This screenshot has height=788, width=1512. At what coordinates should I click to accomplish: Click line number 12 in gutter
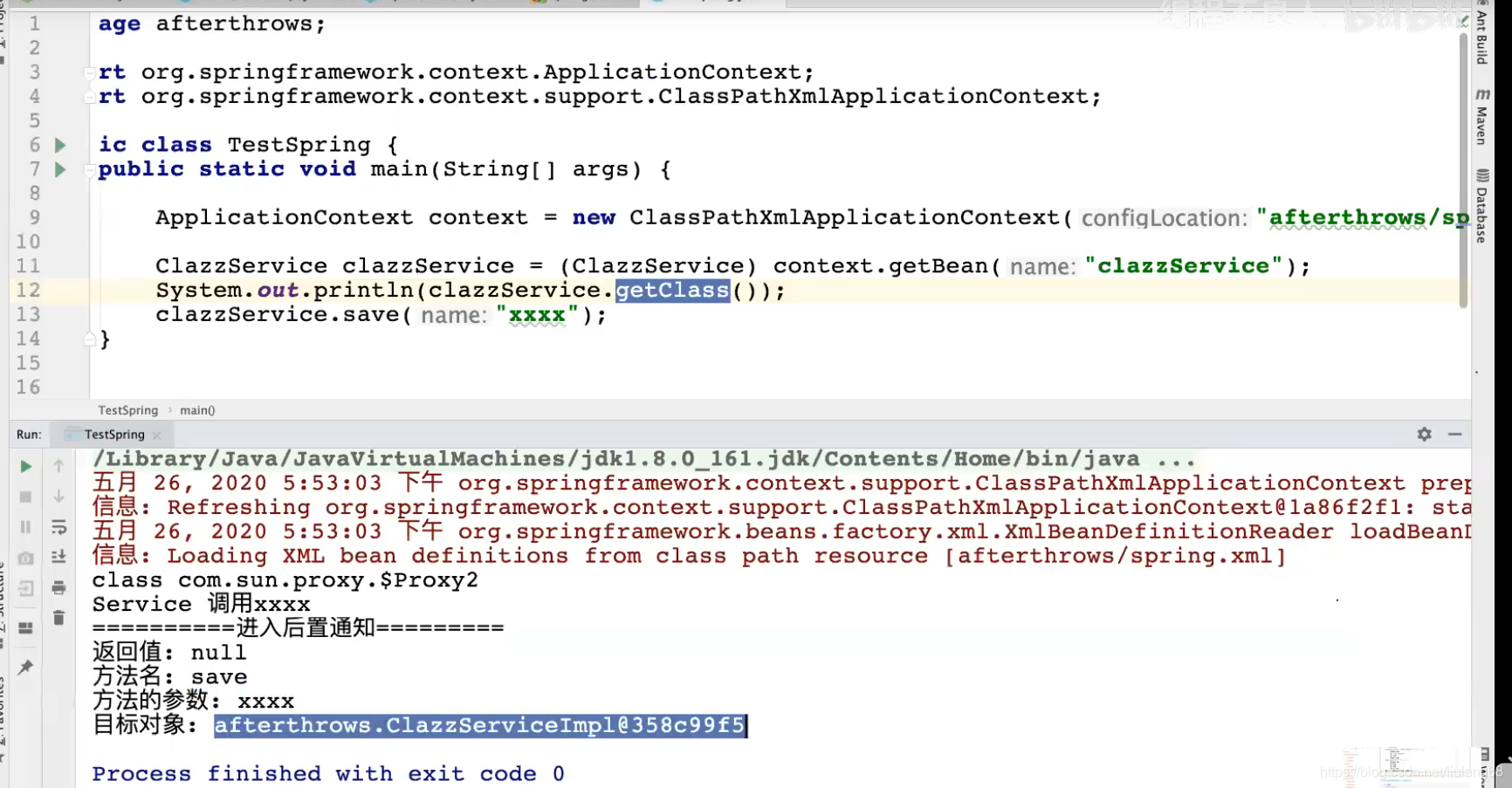click(28, 290)
